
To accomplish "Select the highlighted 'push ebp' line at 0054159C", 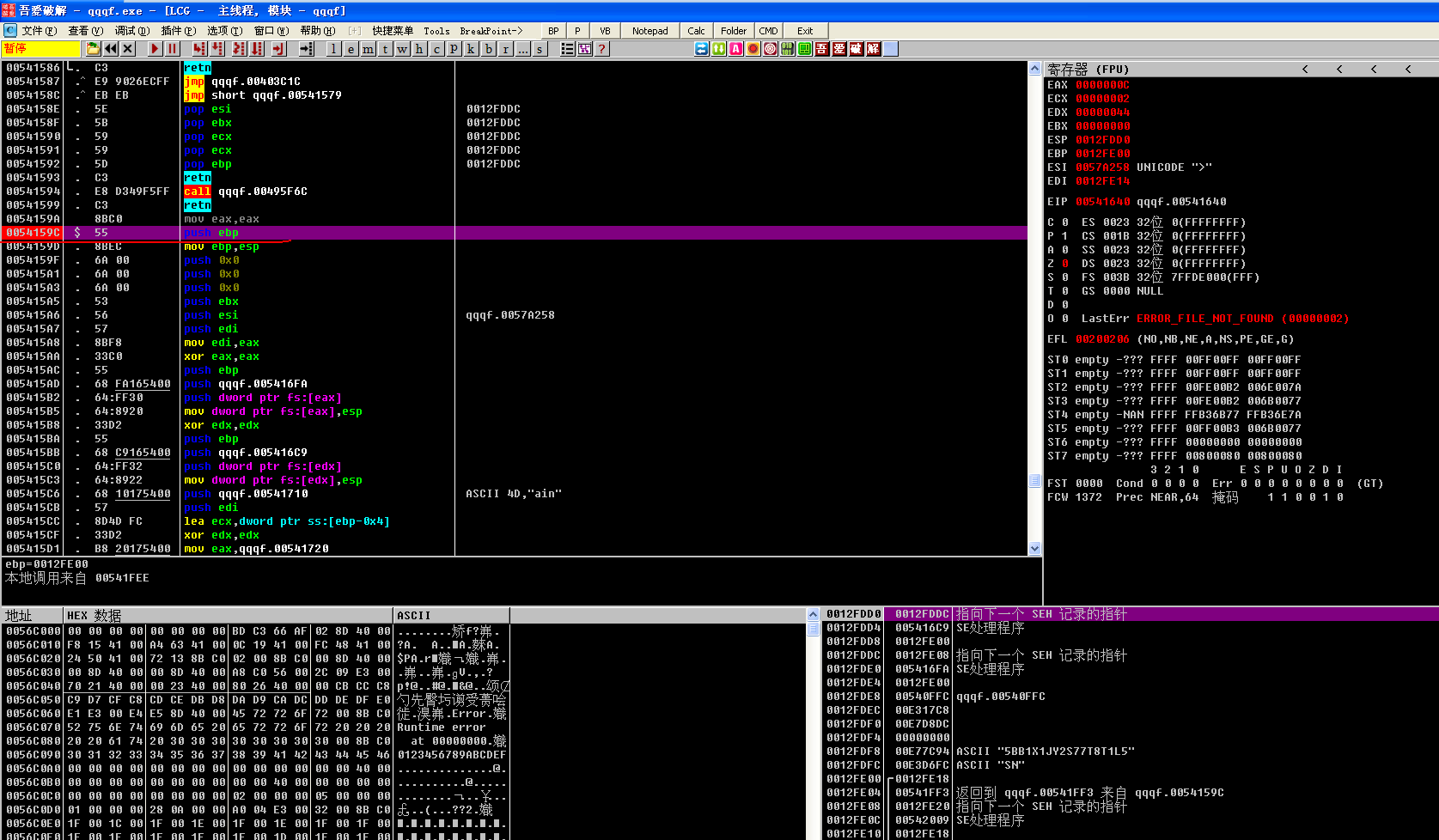I will 515,233.
